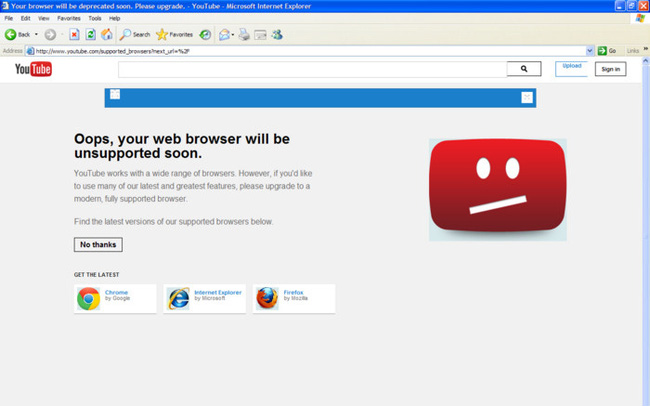Image resolution: width=650 pixels, height=406 pixels.
Task: Open Favorites star in toolbar
Action: pyautogui.click(x=174, y=35)
